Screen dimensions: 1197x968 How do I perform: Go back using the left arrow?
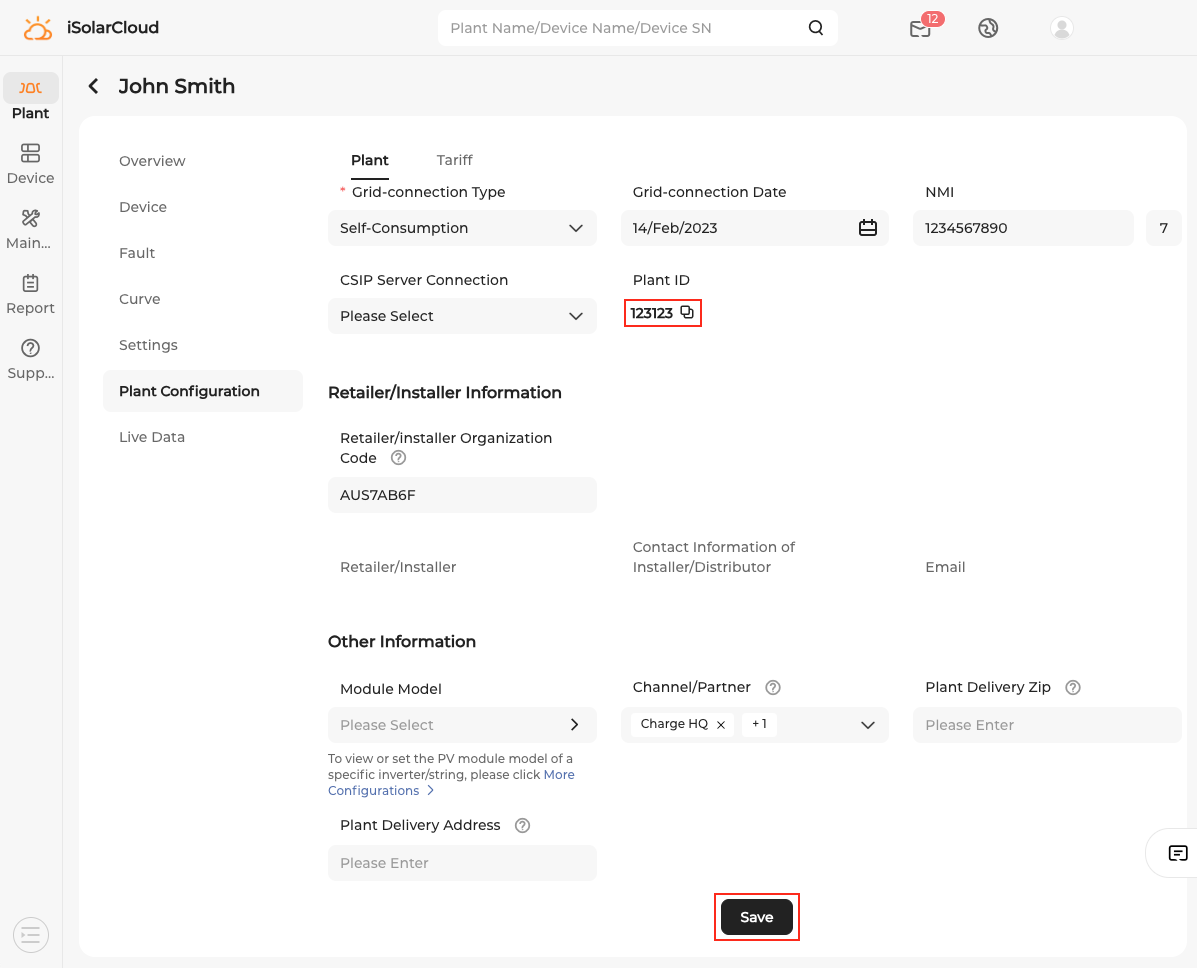pyautogui.click(x=94, y=86)
